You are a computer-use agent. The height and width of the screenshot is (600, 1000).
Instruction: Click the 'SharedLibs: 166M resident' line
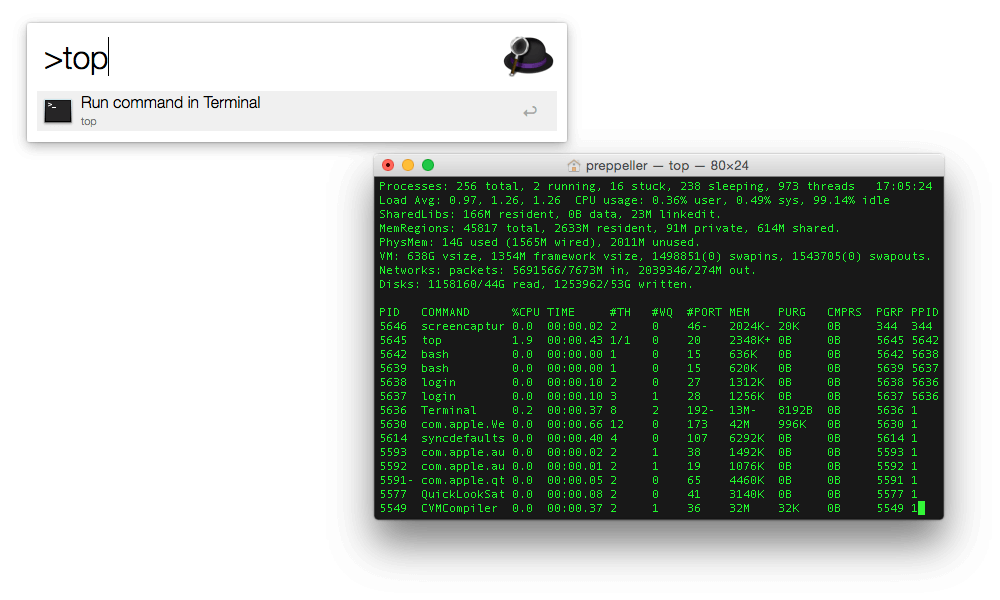[550, 214]
